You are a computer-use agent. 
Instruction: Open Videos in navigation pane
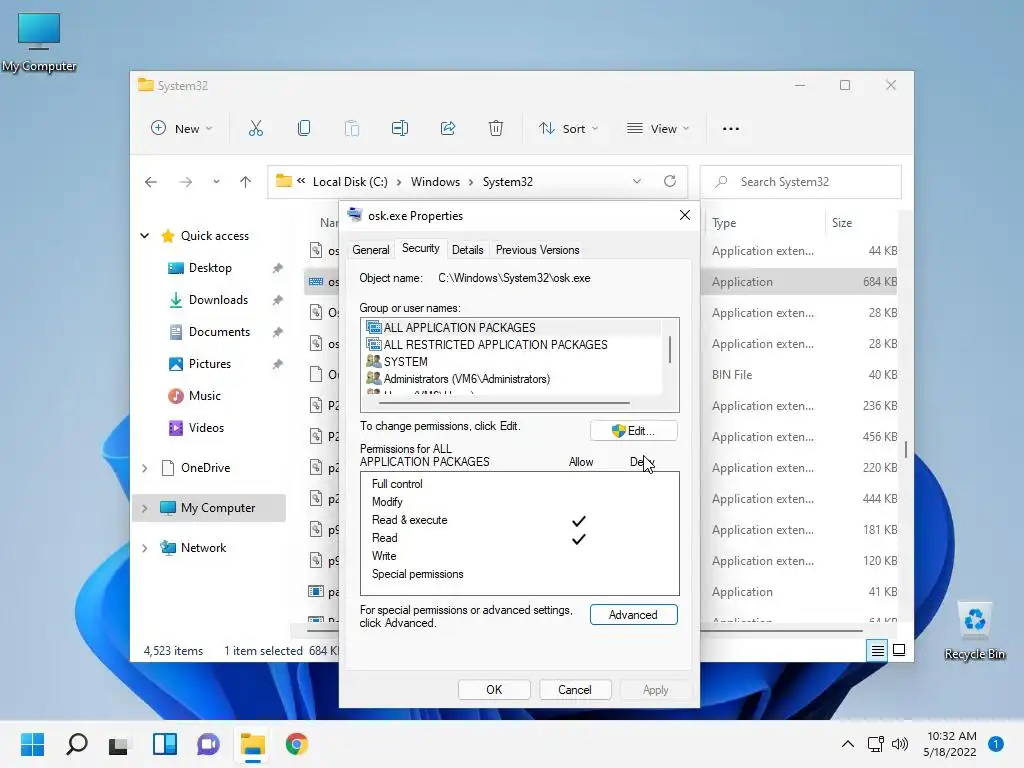tap(206, 428)
